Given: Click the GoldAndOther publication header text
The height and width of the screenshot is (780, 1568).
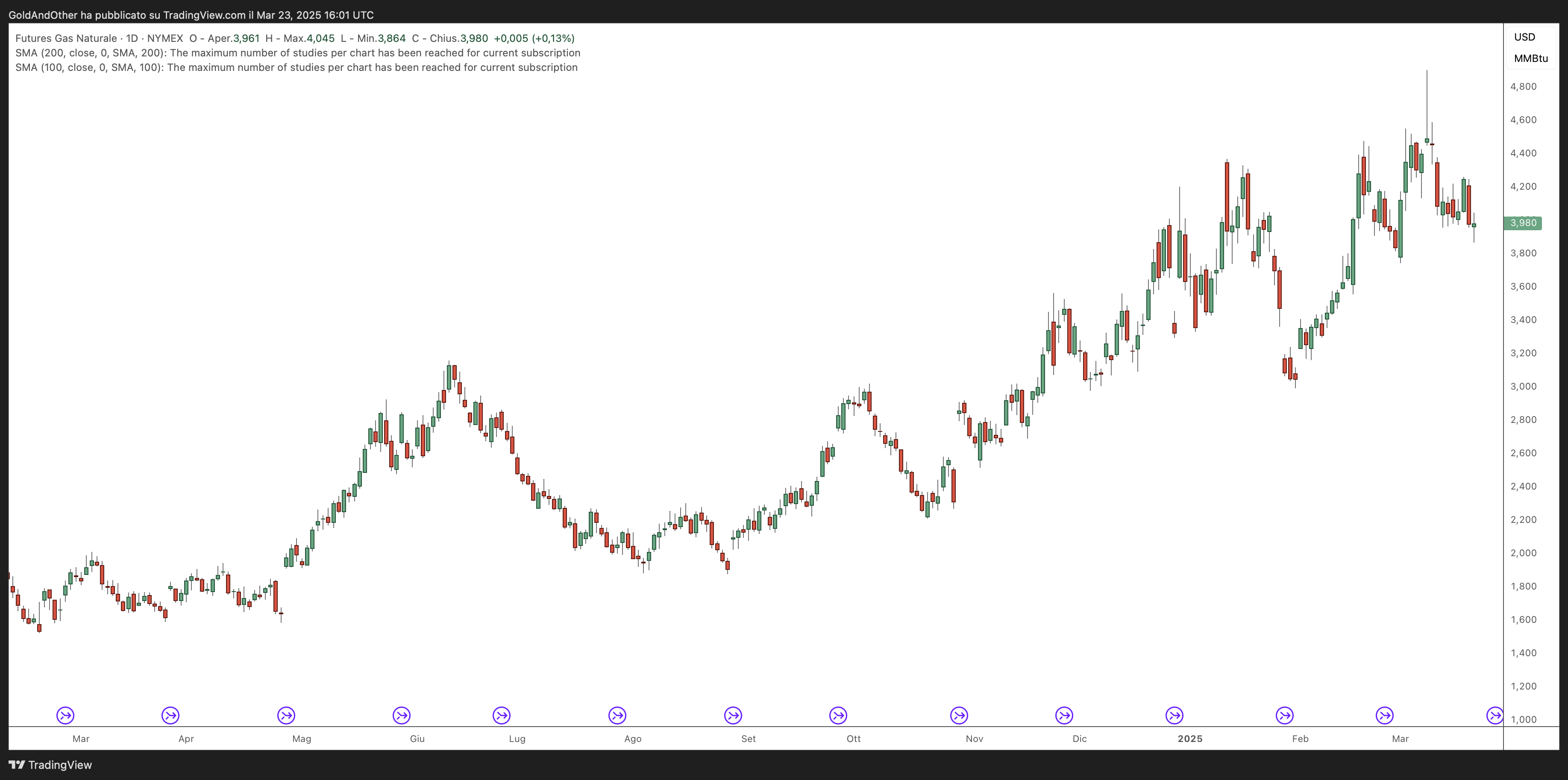Looking at the screenshot, I should [191, 15].
